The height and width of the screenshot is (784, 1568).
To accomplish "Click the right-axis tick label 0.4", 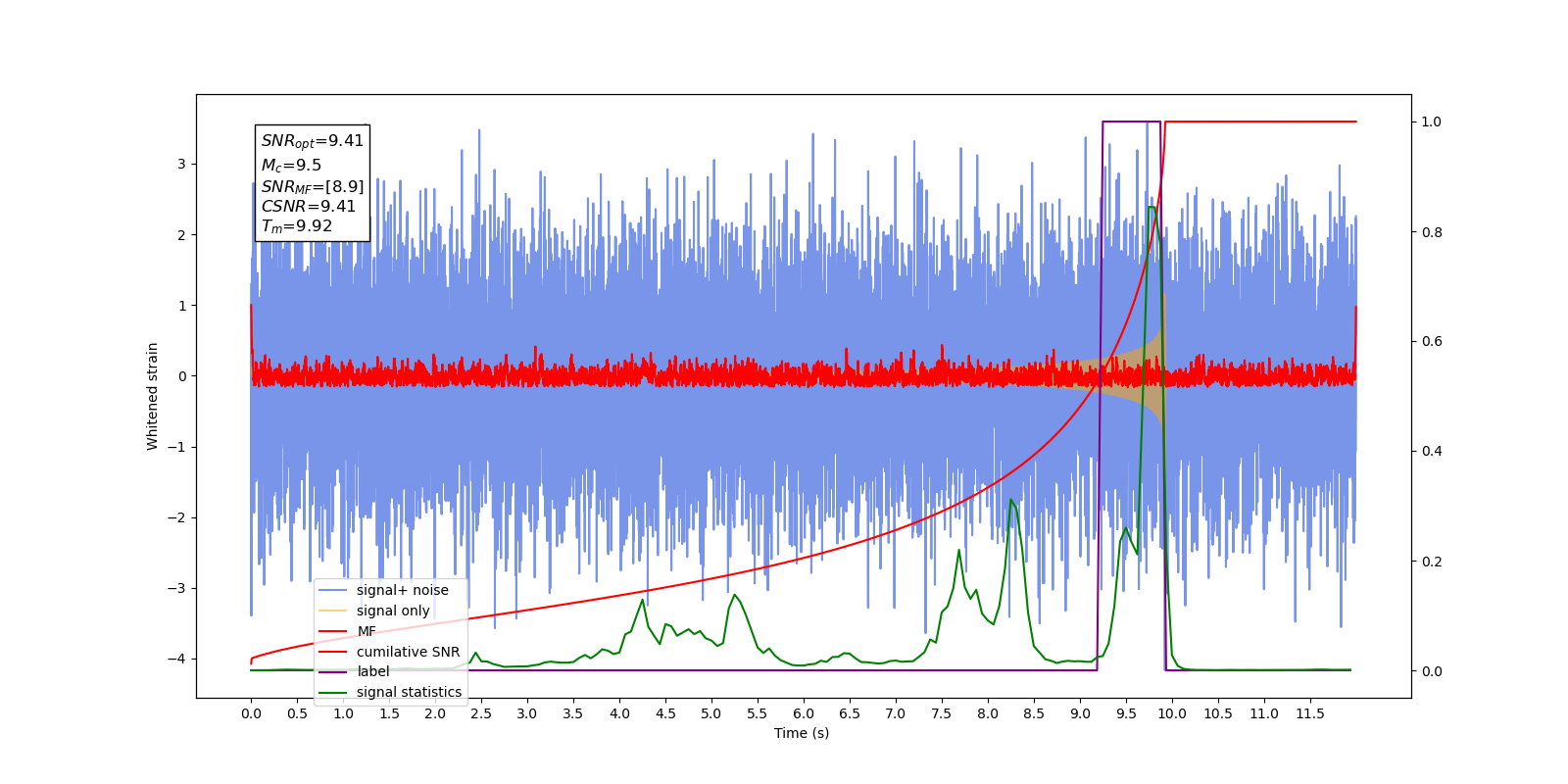I will click(x=1432, y=452).
